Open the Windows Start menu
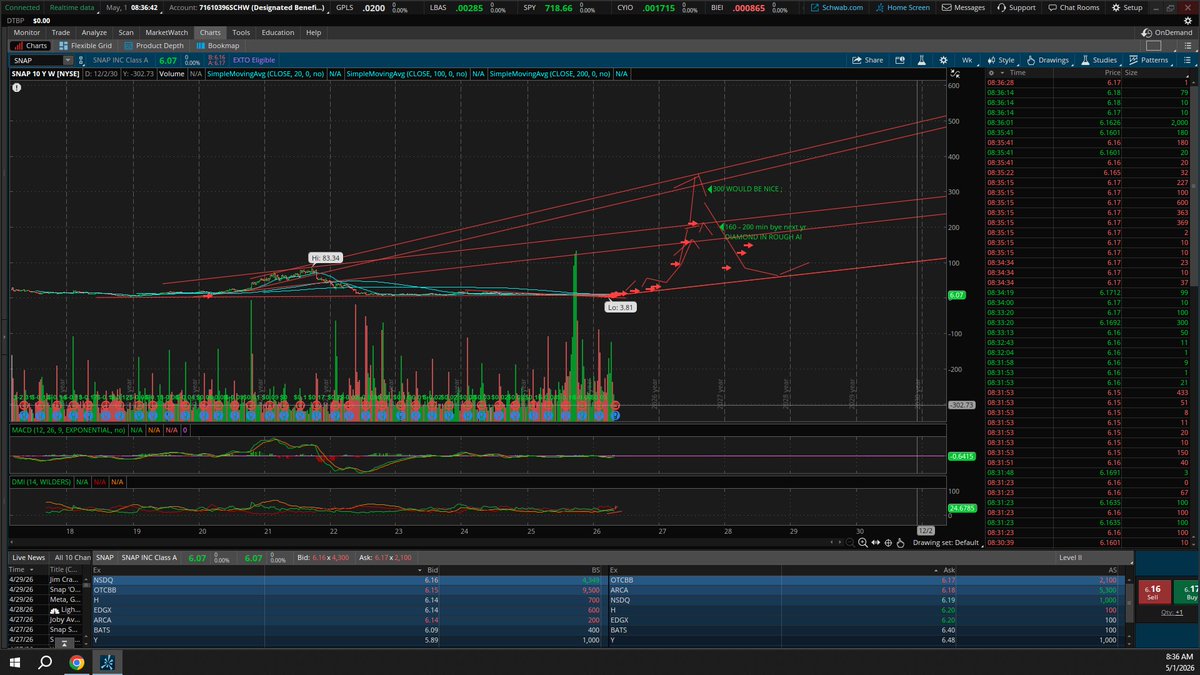 [x=15, y=662]
